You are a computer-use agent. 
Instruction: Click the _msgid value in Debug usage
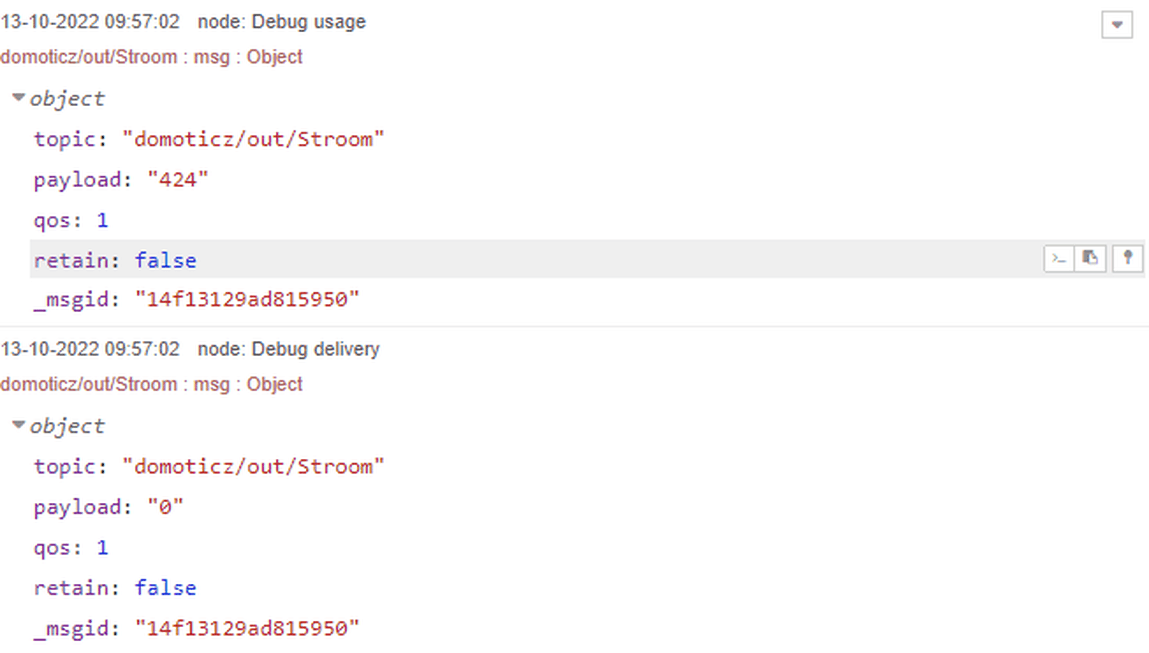point(247,299)
